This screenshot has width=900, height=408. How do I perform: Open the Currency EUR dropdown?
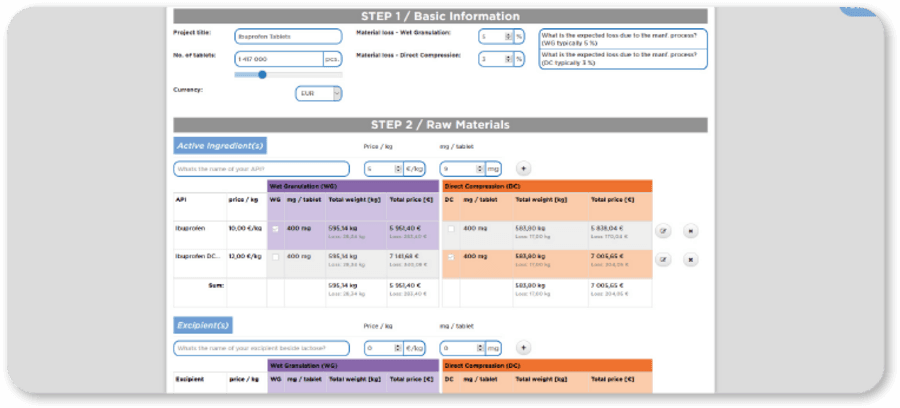click(319, 93)
